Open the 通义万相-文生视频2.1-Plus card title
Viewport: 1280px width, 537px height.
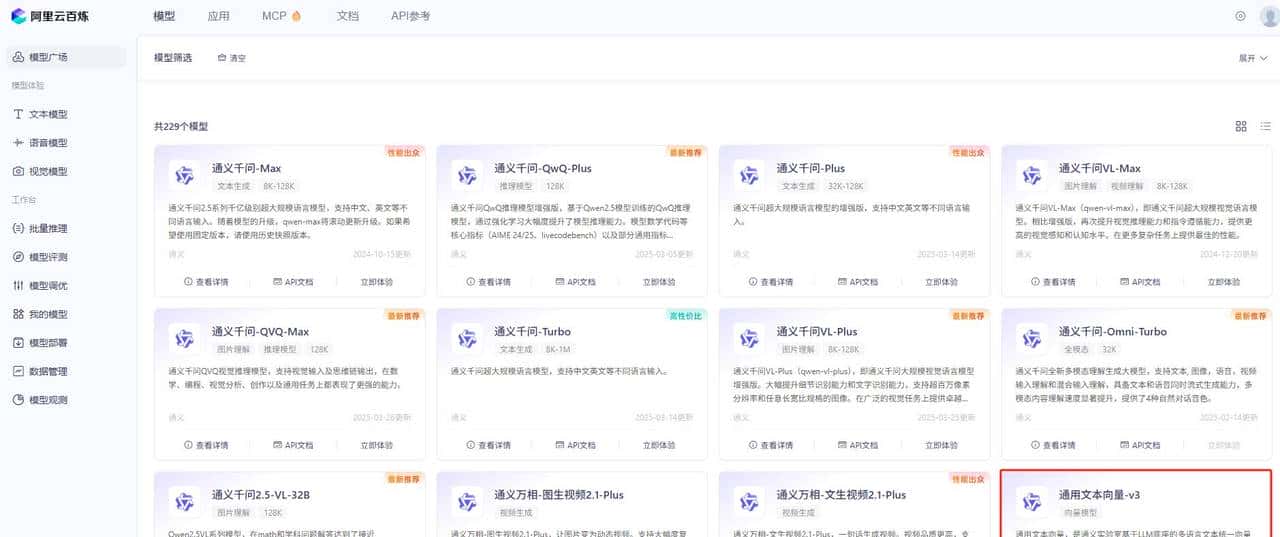pyautogui.click(x=841, y=495)
